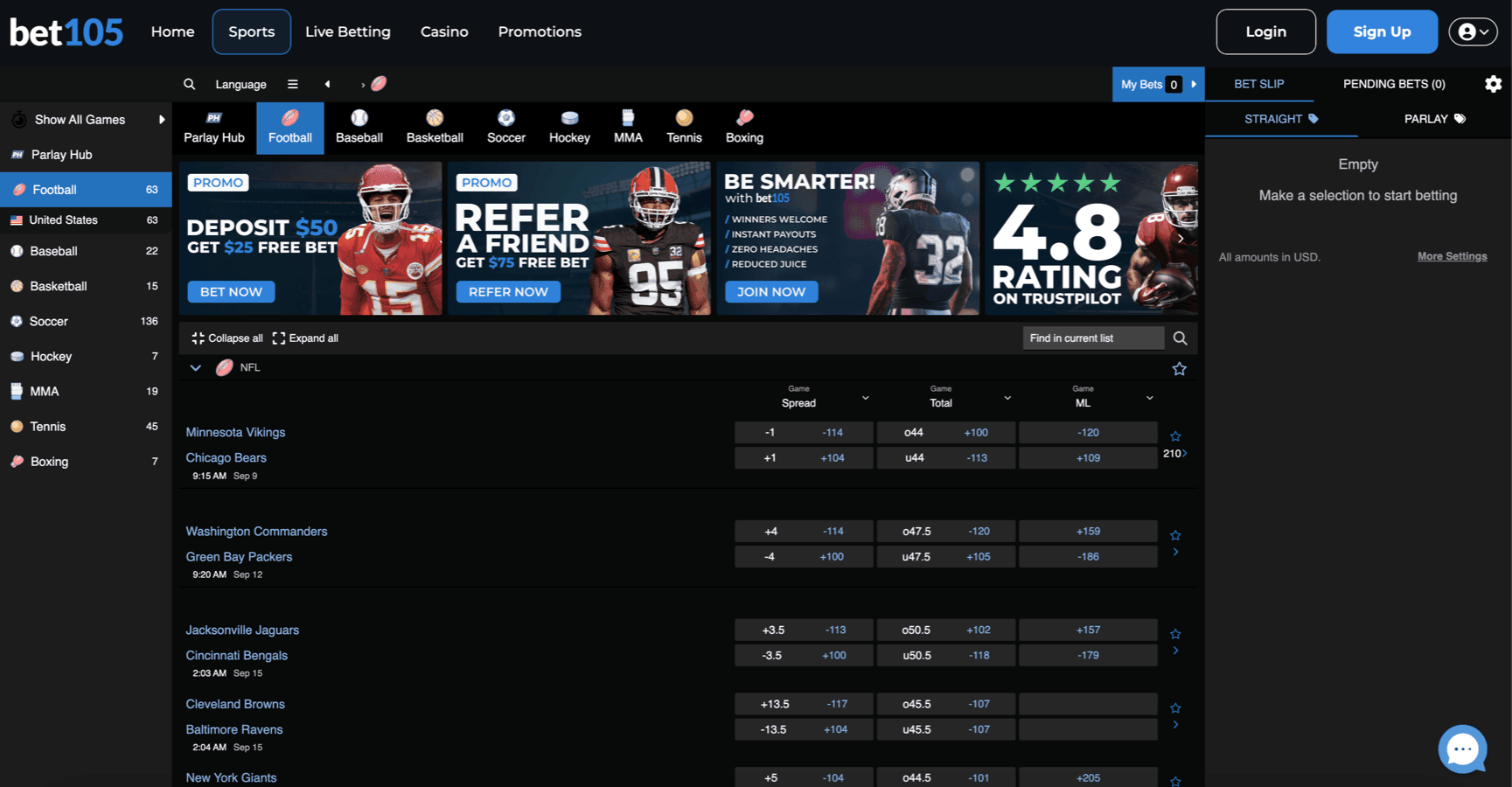Expand more markets for Commanders vs Packers
The height and width of the screenshot is (787, 1512).
(1175, 552)
